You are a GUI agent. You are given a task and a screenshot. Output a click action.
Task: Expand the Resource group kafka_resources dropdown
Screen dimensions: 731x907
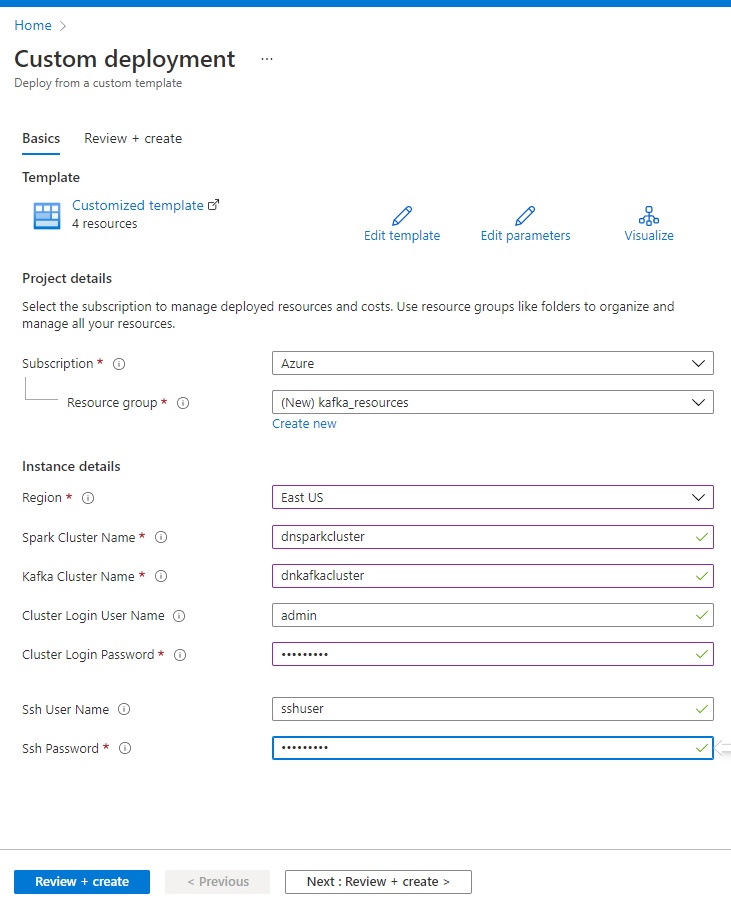point(493,402)
